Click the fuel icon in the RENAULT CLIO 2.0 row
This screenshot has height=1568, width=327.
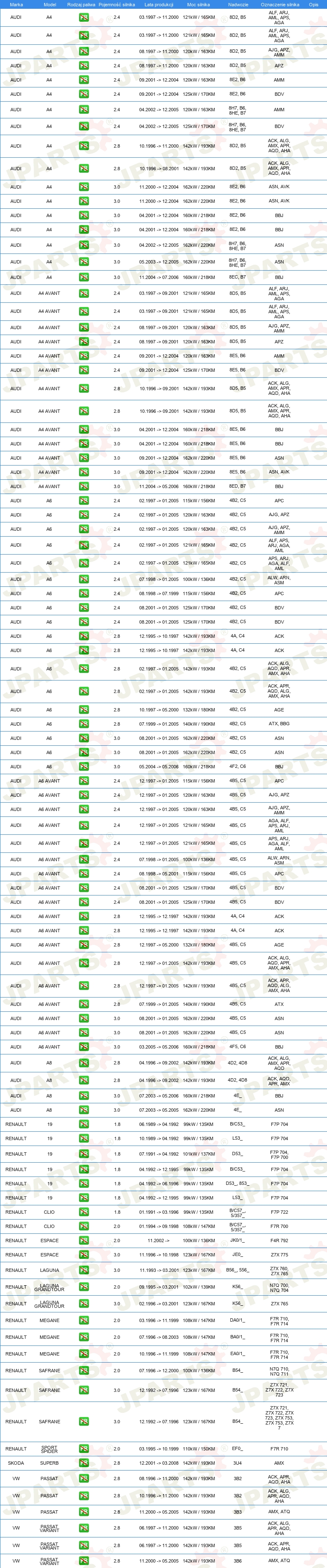(x=84, y=1226)
